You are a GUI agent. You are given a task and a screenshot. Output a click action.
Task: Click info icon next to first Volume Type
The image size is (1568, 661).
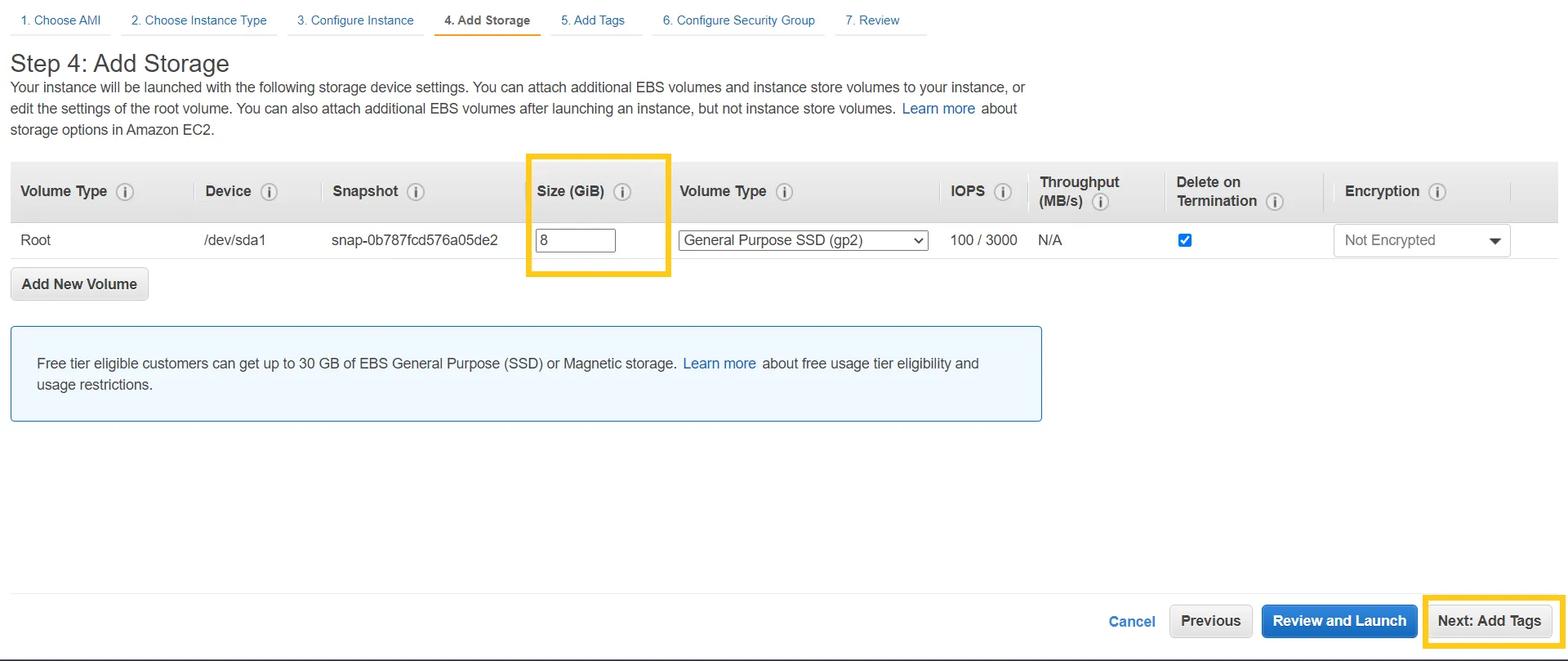(125, 192)
